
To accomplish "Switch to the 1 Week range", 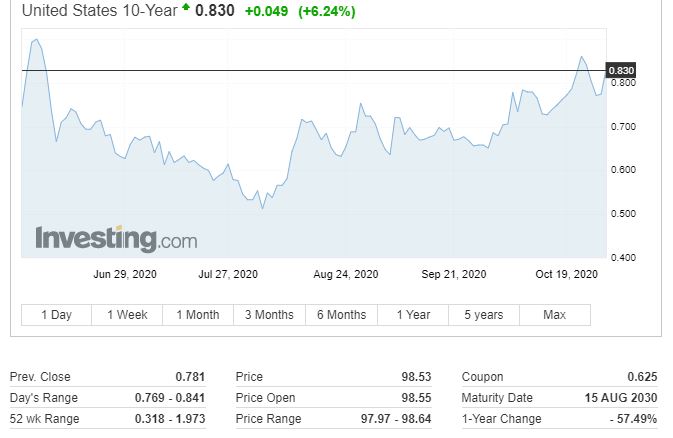I will click(x=127, y=315).
